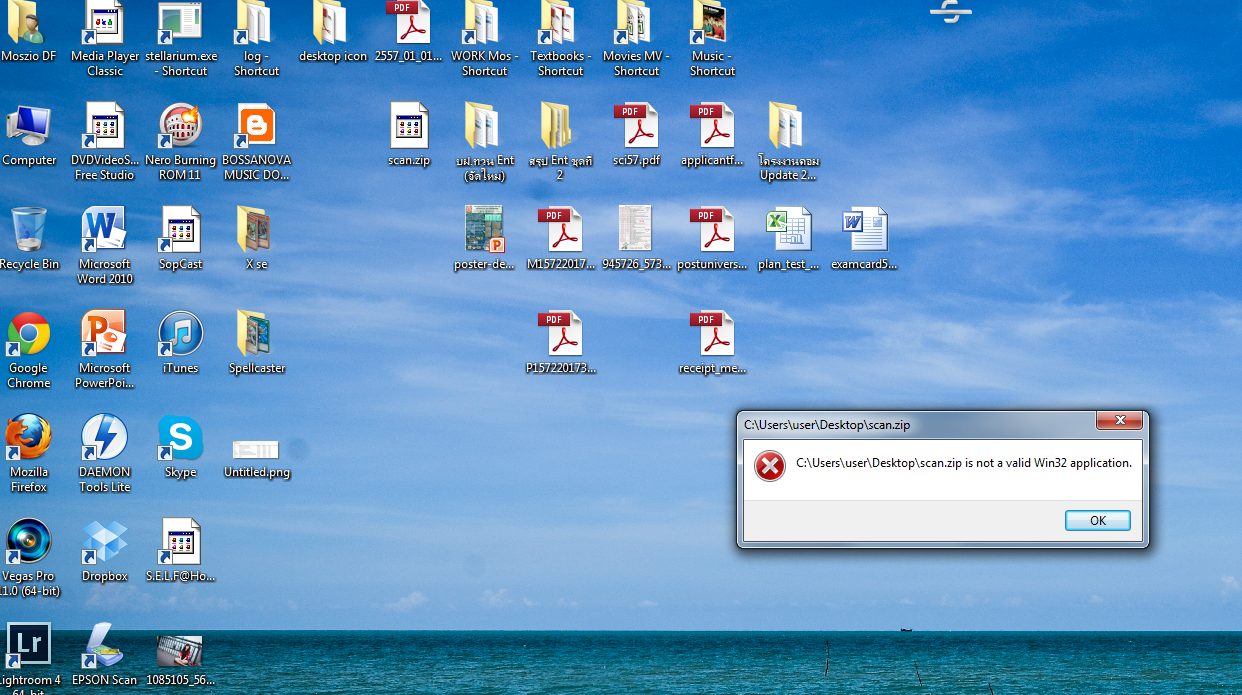Click OK in the error dialog
1242x695 pixels.
tap(1097, 520)
